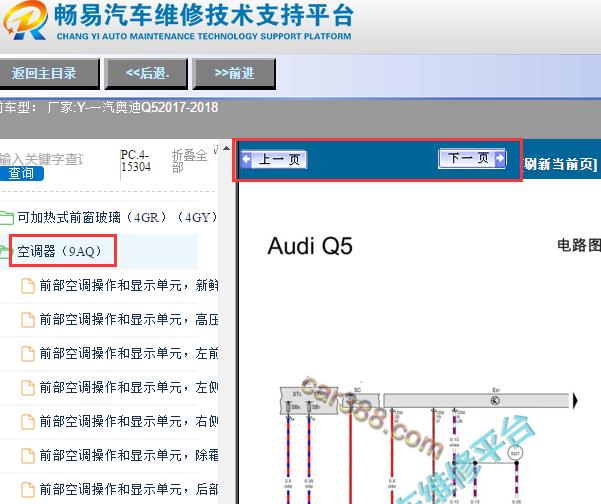Click open-folder icon beside 空调器 (9AQ)

(x=5, y=252)
